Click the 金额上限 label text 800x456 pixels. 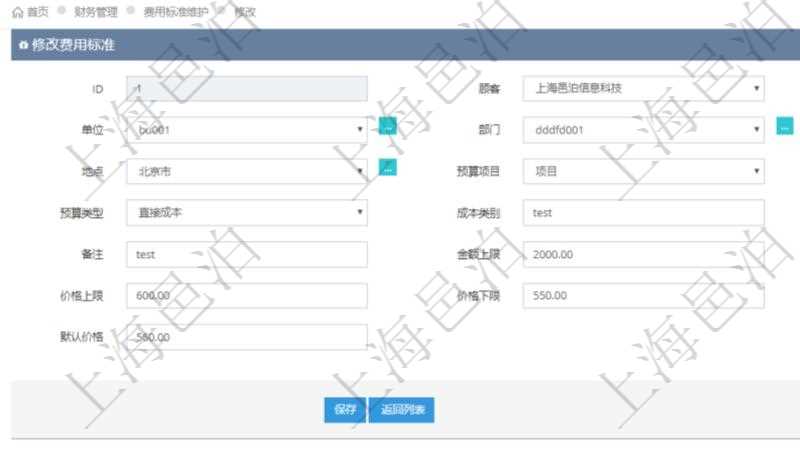478,255
